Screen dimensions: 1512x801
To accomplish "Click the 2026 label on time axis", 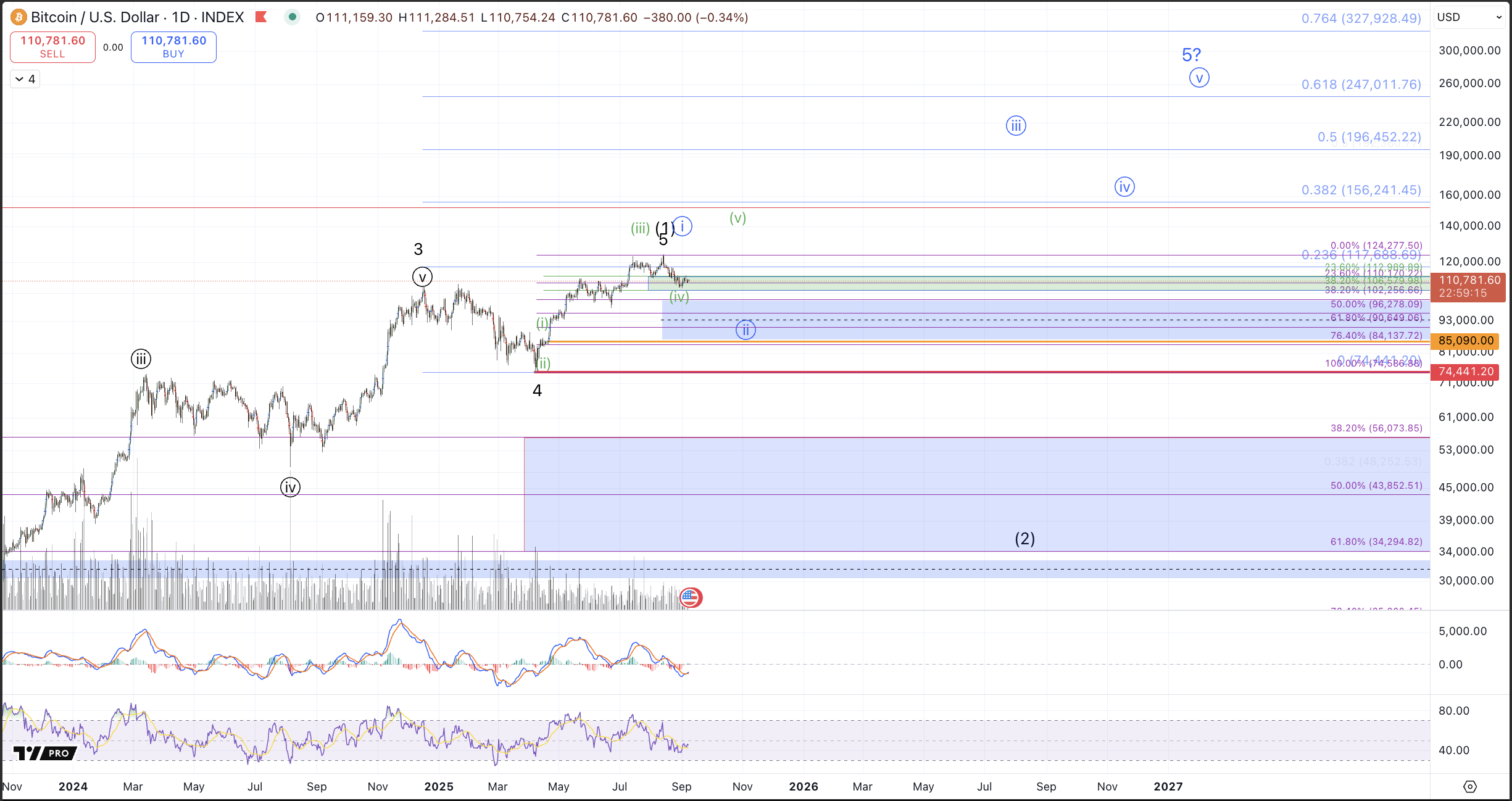I will 804,786.
